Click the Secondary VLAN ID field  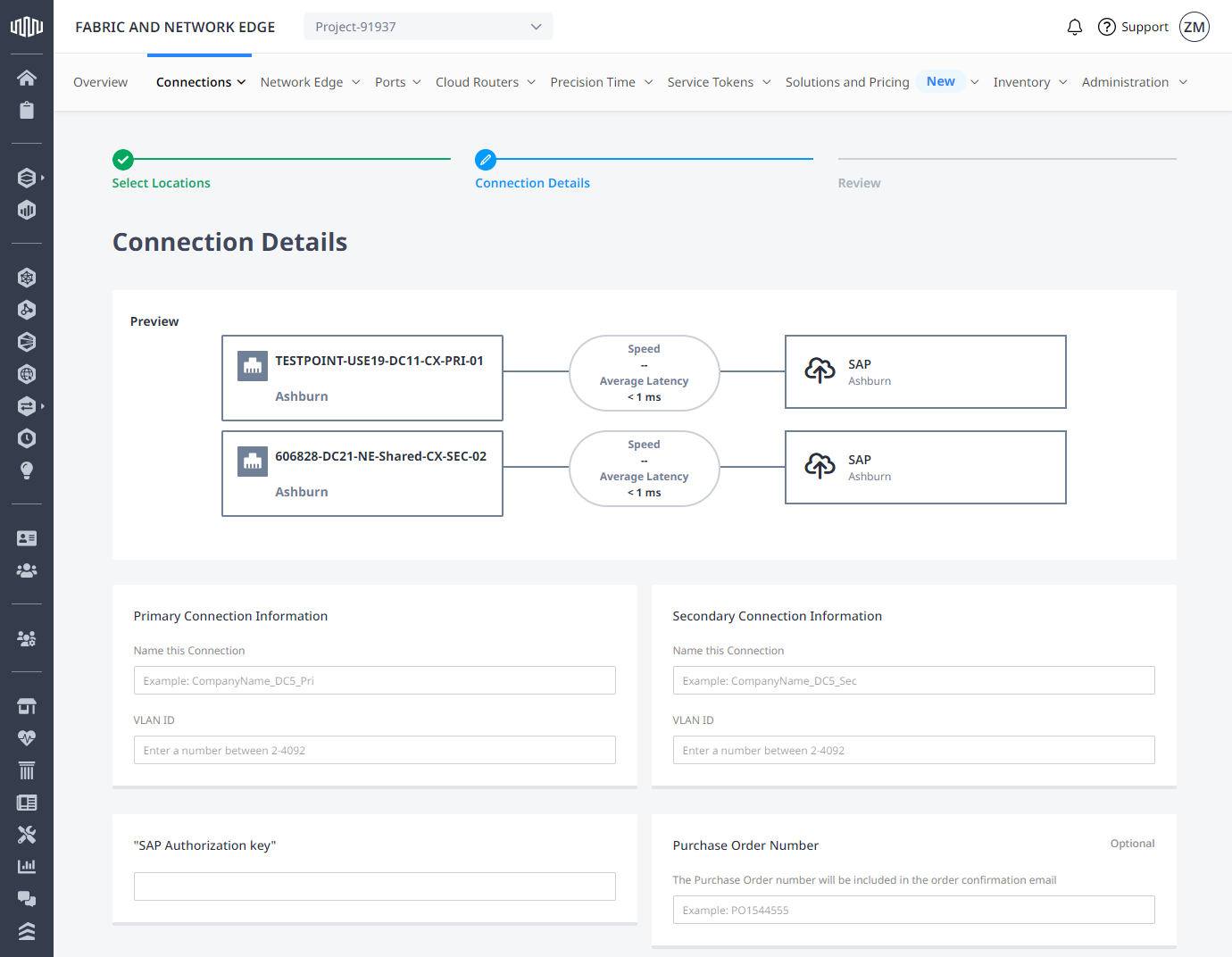pyautogui.click(x=914, y=750)
